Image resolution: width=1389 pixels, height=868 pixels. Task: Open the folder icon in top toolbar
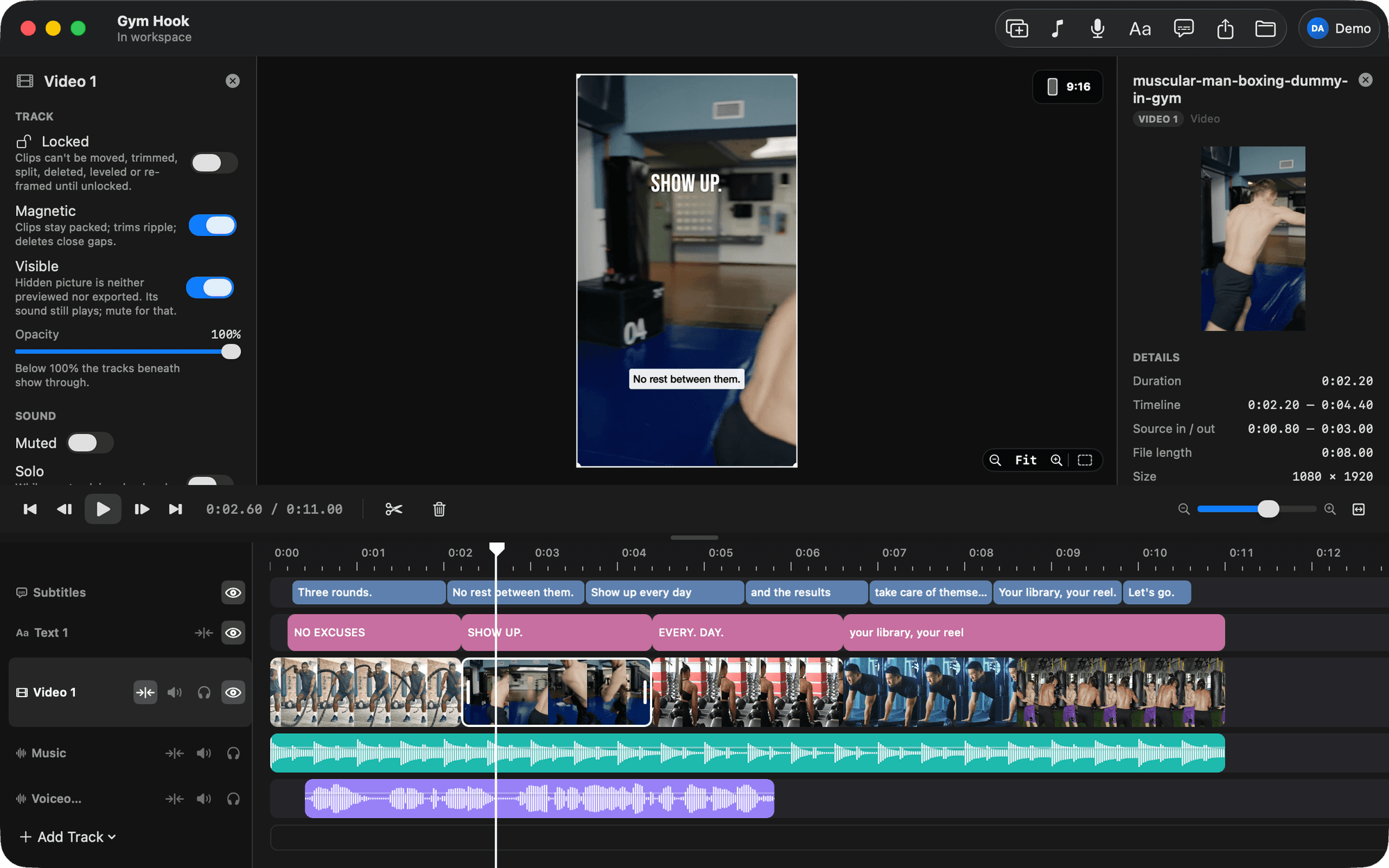[1265, 28]
